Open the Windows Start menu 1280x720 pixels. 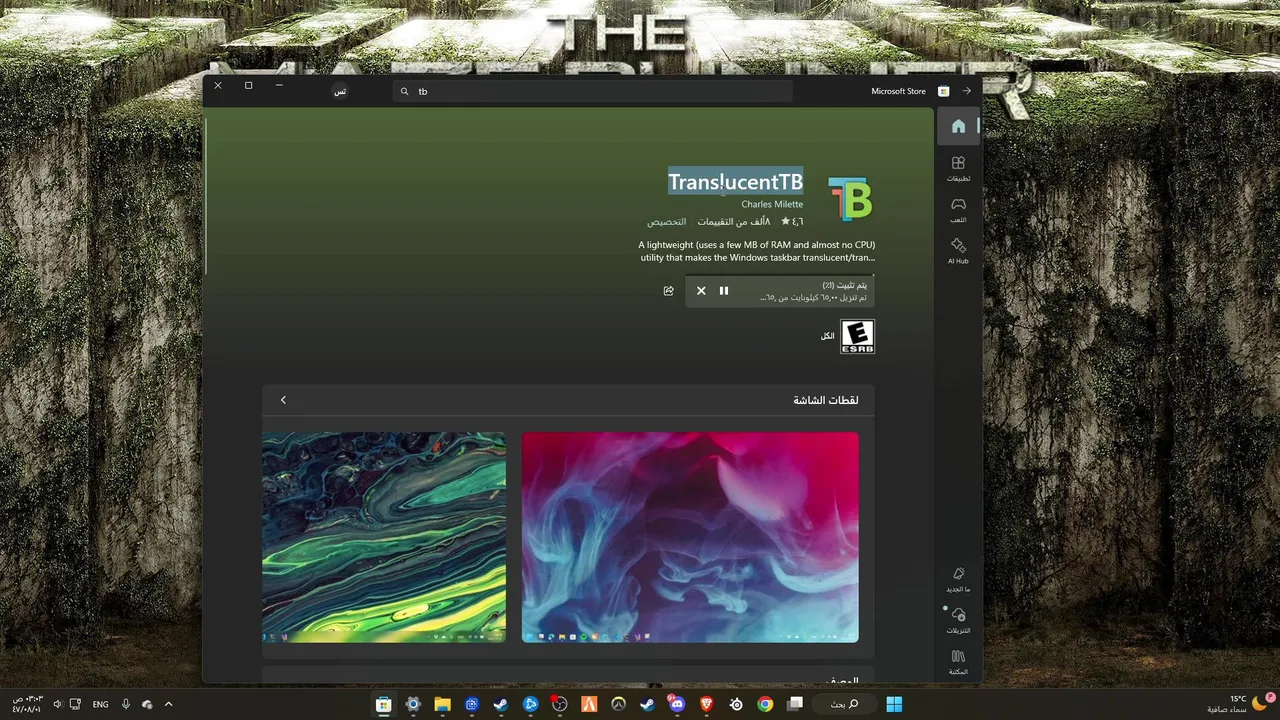tap(894, 704)
